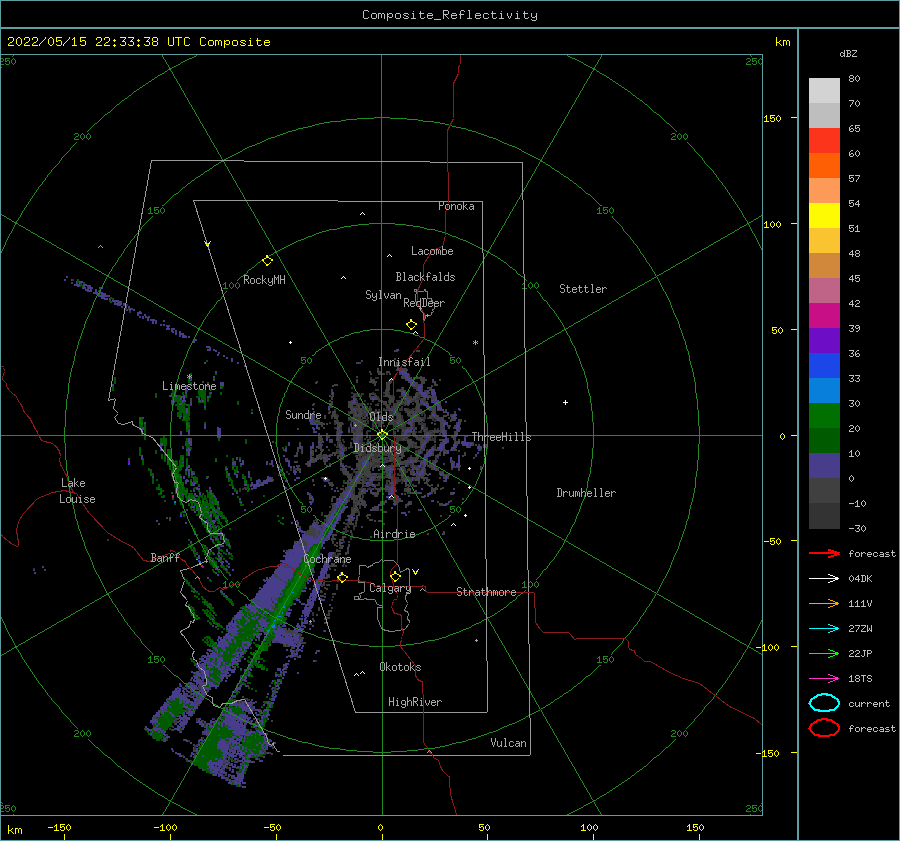Click the Lacombe label
This screenshot has width=900, height=841.
click(x=432, y=251)
